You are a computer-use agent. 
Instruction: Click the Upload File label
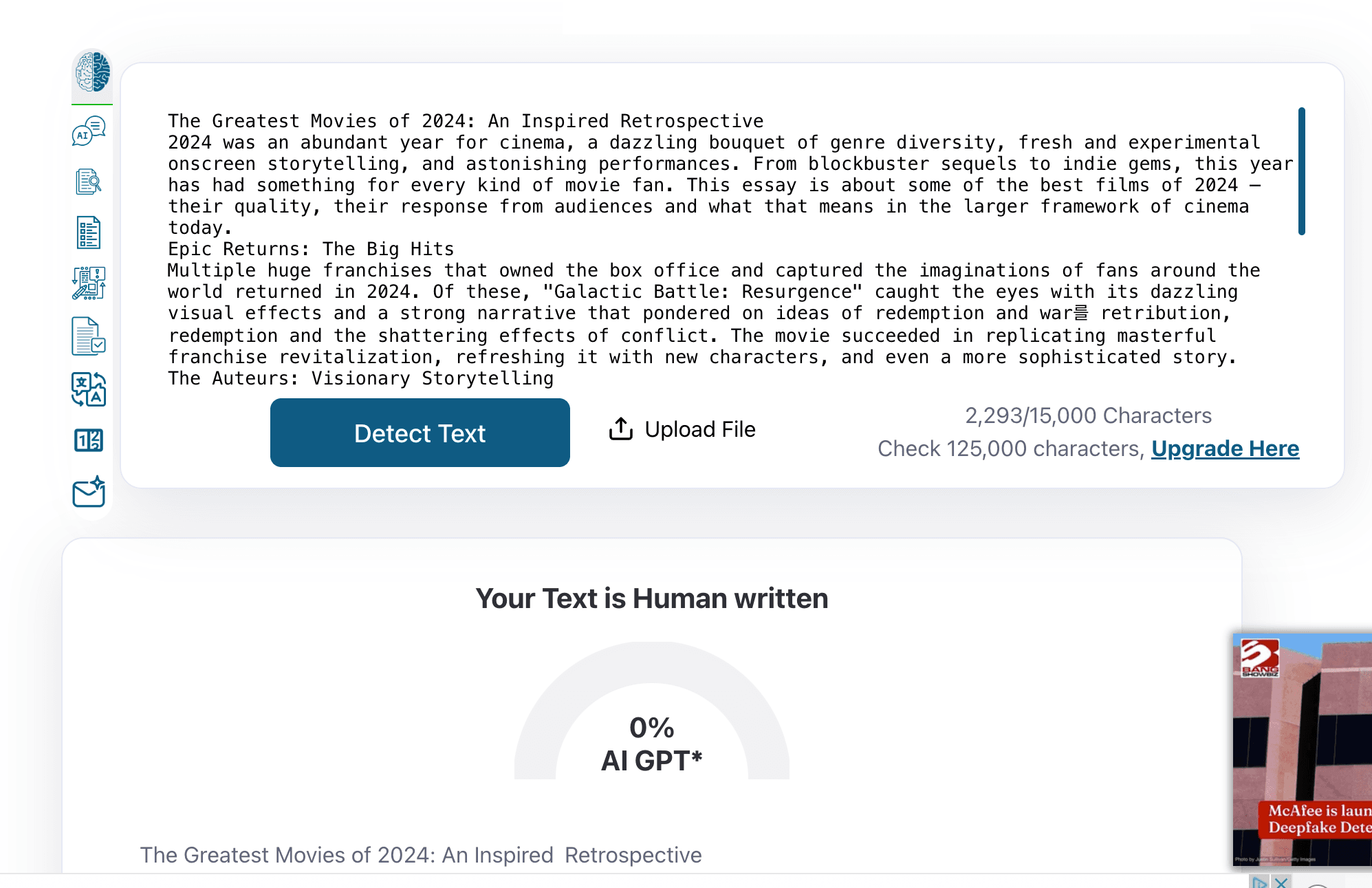(x=700, y=429)
